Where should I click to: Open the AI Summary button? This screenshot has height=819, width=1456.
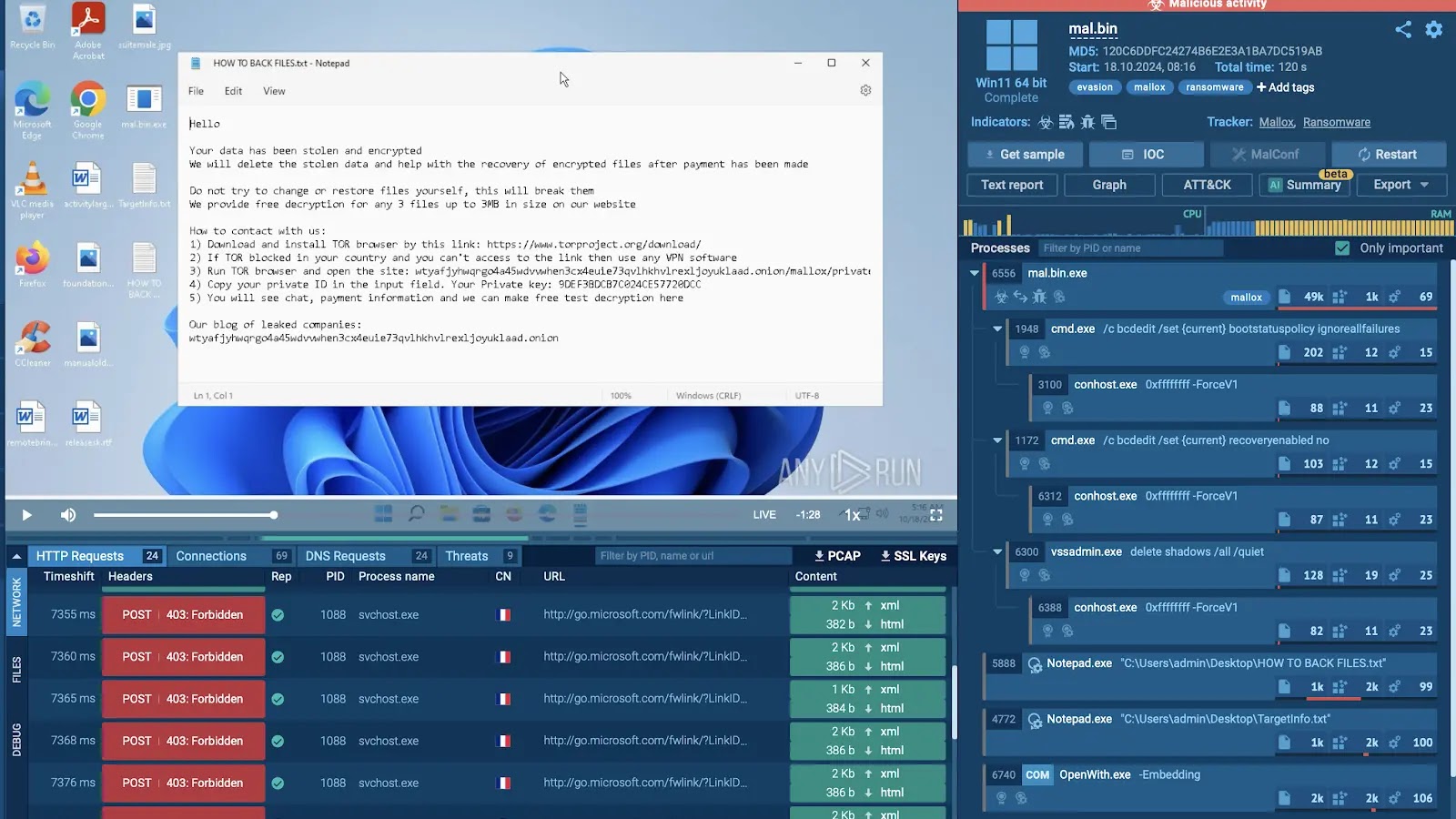(1304, 185)
